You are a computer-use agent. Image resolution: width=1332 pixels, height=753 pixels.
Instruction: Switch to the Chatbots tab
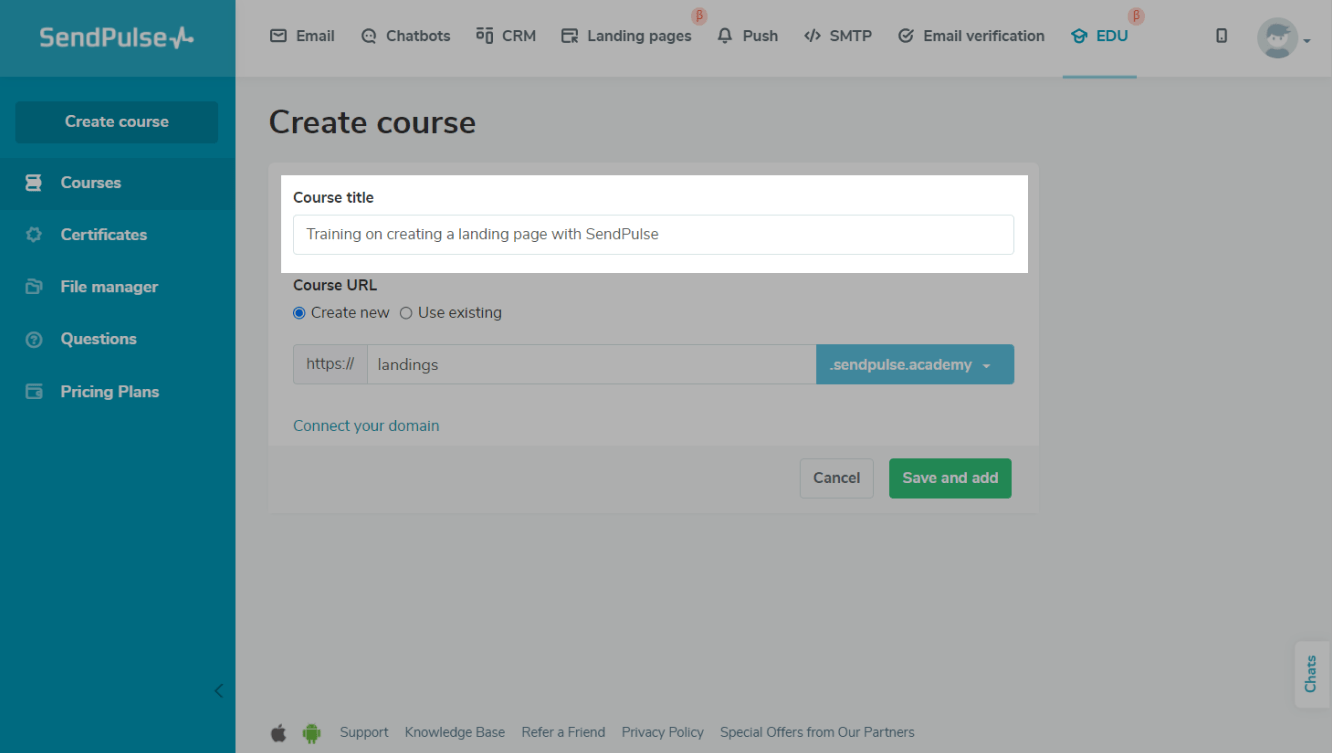pyautogui.click(x=405, y=36)
